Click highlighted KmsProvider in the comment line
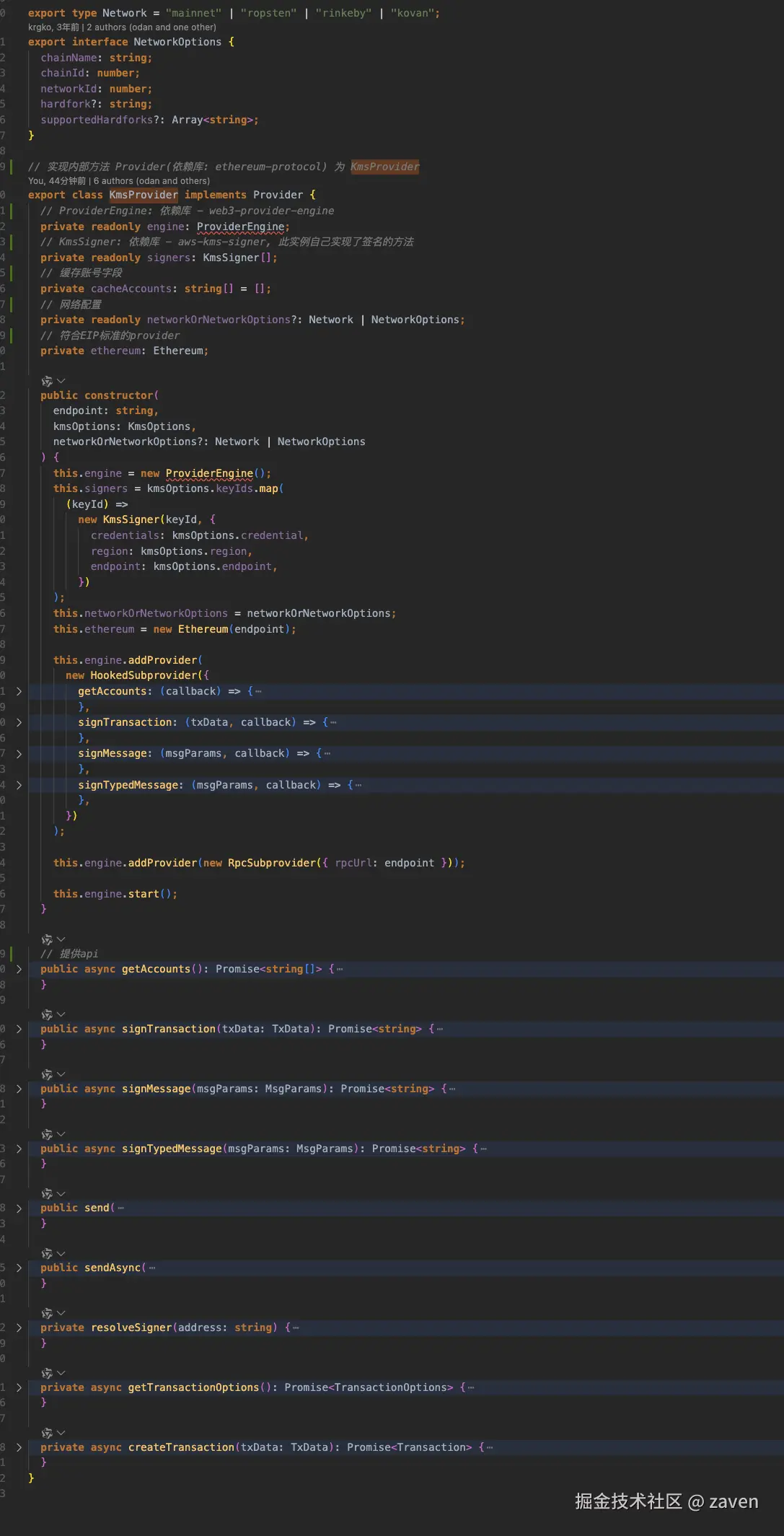Image resolution: width=784 pixels, height=1536 pixels. point(385,167)
